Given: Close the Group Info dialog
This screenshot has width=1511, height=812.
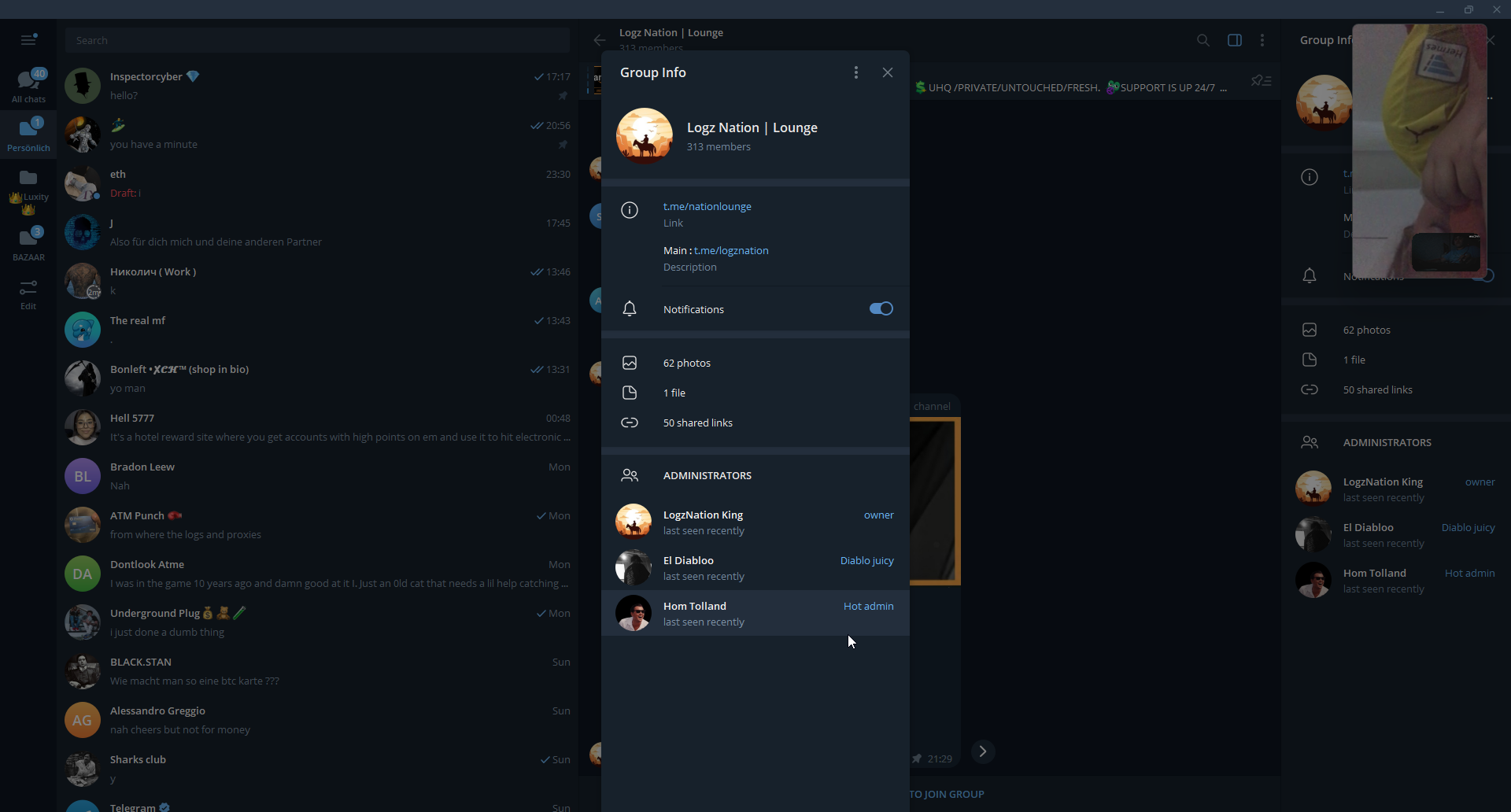Looking at the screenshot, I should pyautogui.click(x=888, y=72).
